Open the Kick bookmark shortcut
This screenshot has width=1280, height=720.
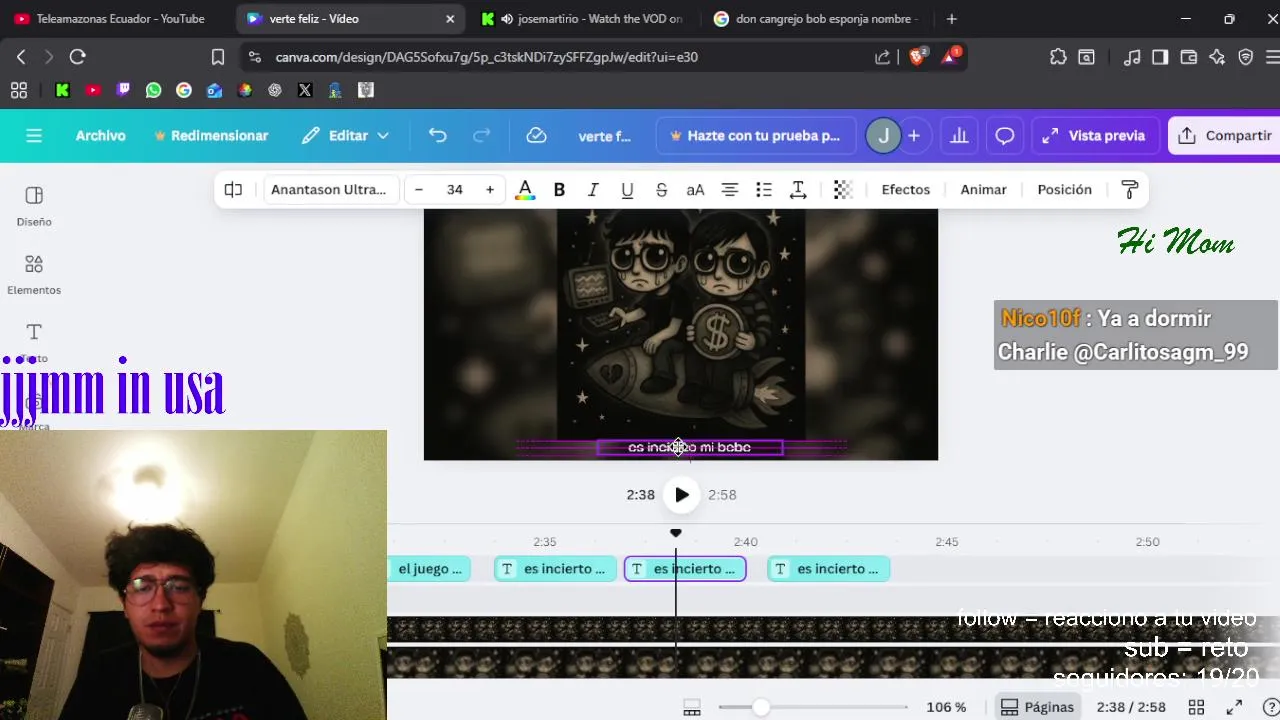pos(62,90)
